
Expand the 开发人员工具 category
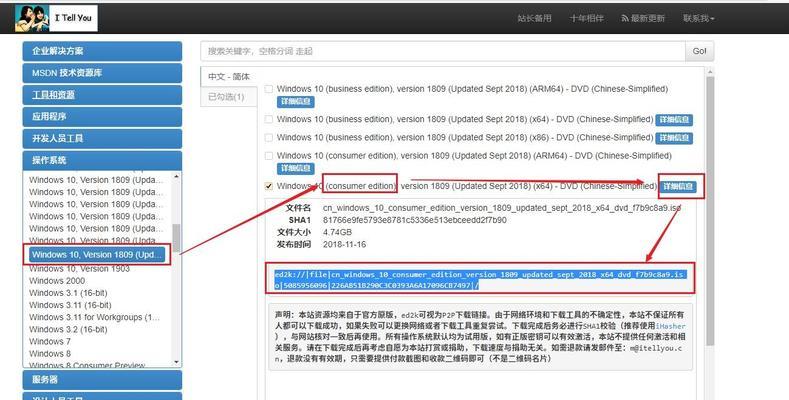coord(102,138)
